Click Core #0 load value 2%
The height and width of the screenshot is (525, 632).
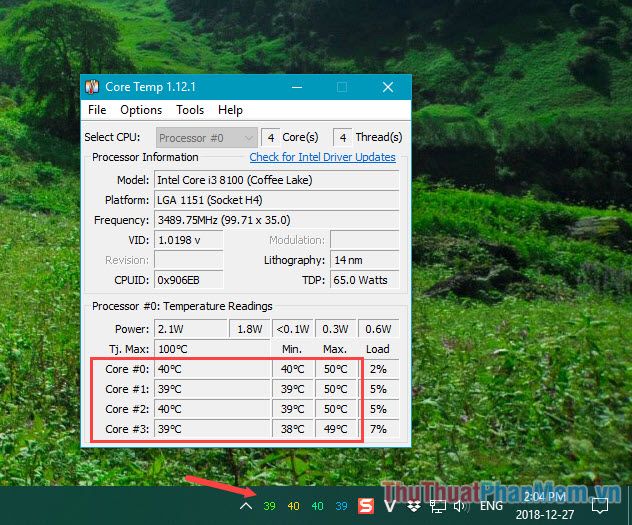coord(378,369)
